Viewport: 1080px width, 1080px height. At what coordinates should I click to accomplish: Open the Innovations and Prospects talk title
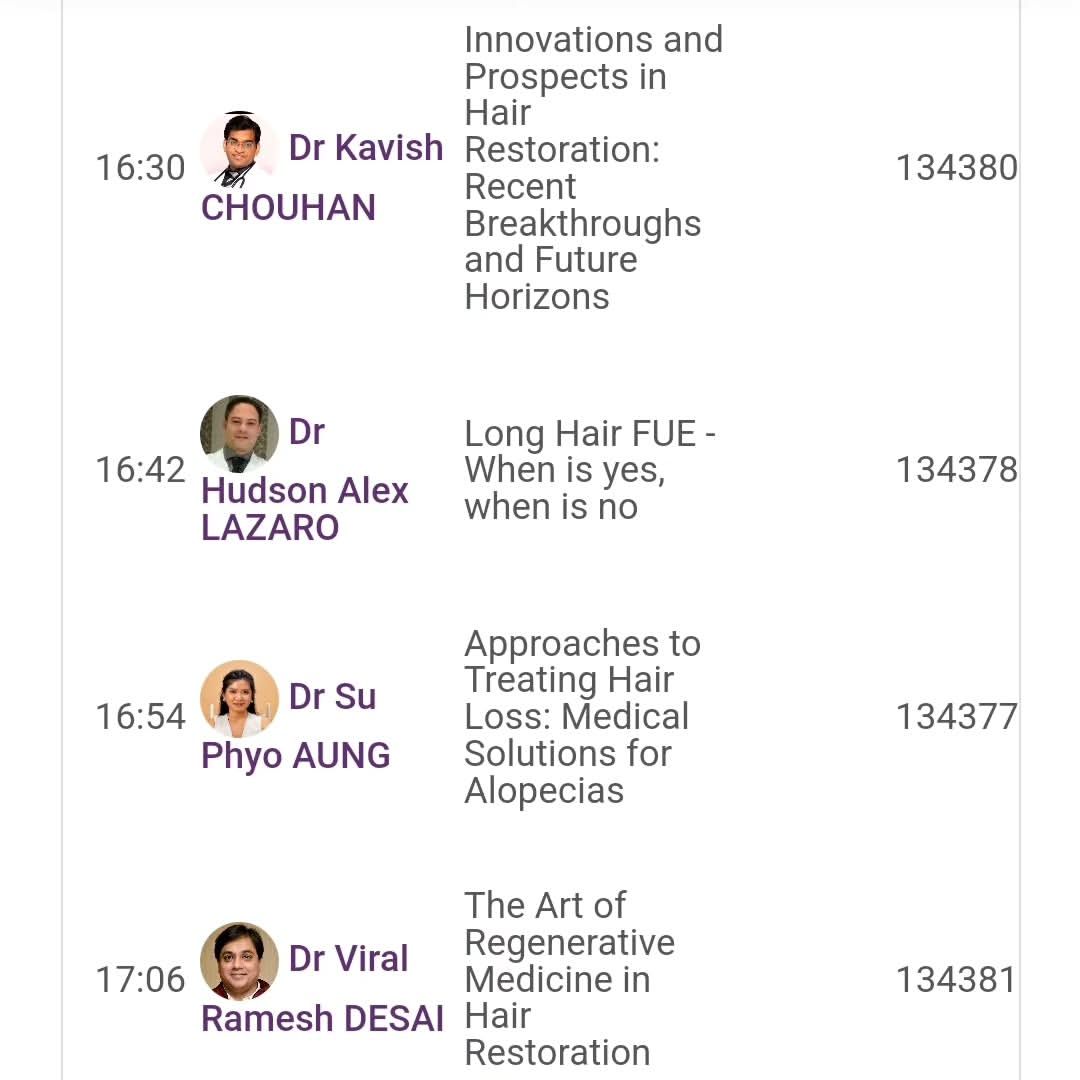(x=593, y=168)
